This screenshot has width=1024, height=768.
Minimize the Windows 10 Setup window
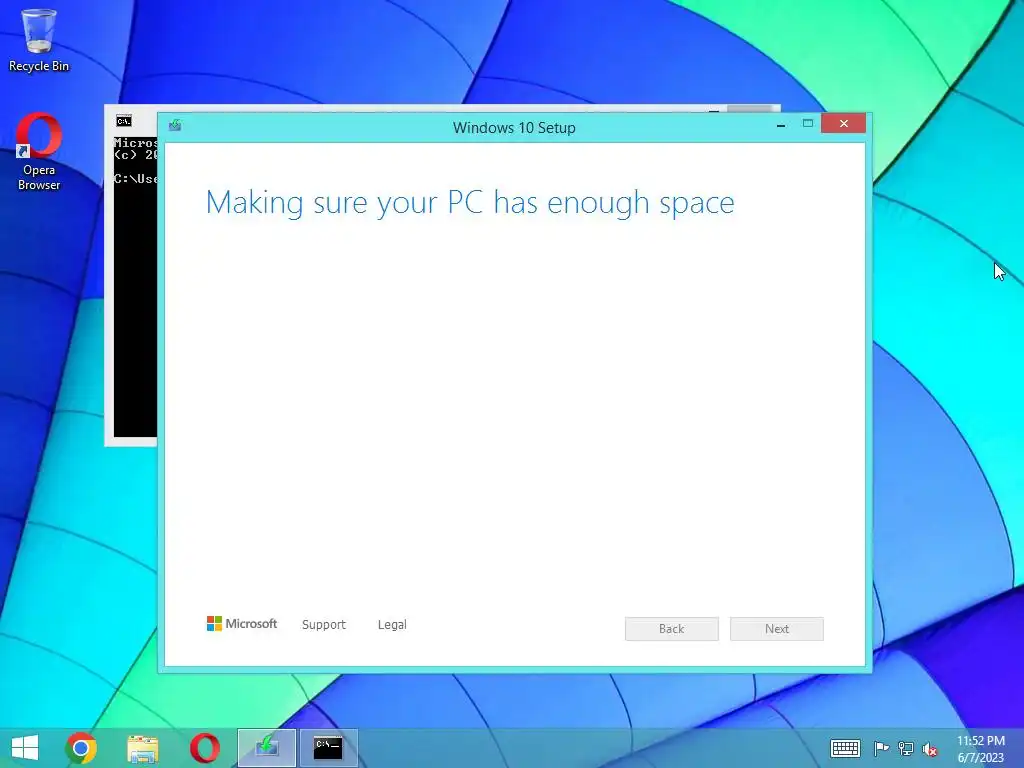click(x=781, y=124)
